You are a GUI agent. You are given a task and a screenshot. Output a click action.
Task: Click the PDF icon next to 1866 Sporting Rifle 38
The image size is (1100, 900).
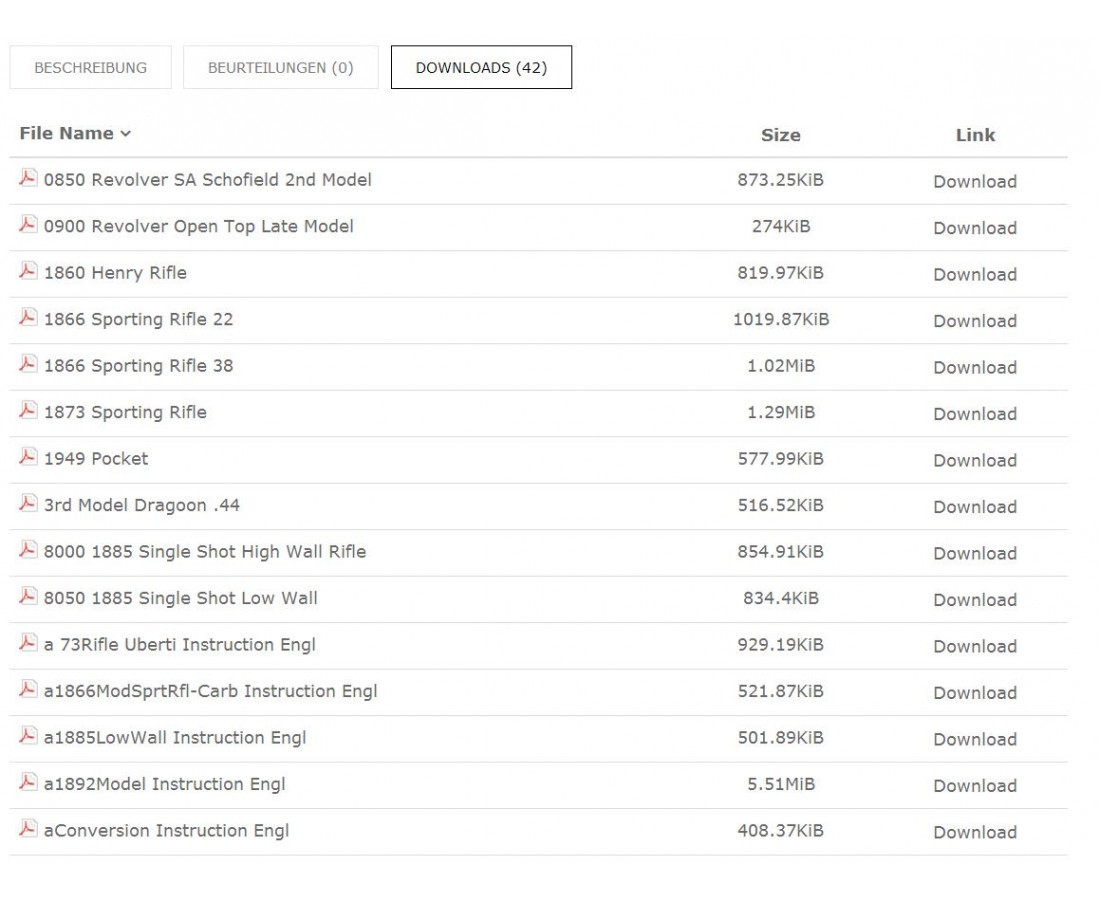[x=28, y=365]
